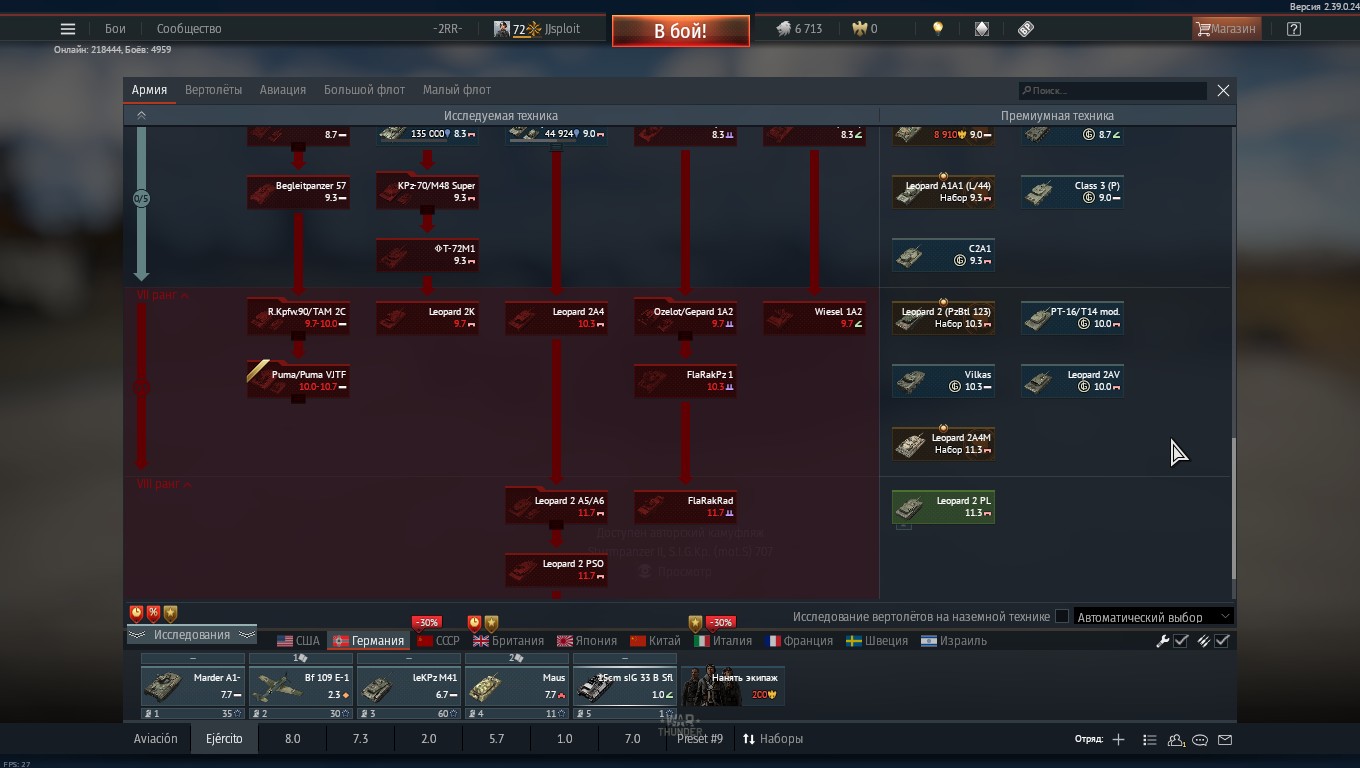Click the percent discount booster icon

(x=154, y=613)
